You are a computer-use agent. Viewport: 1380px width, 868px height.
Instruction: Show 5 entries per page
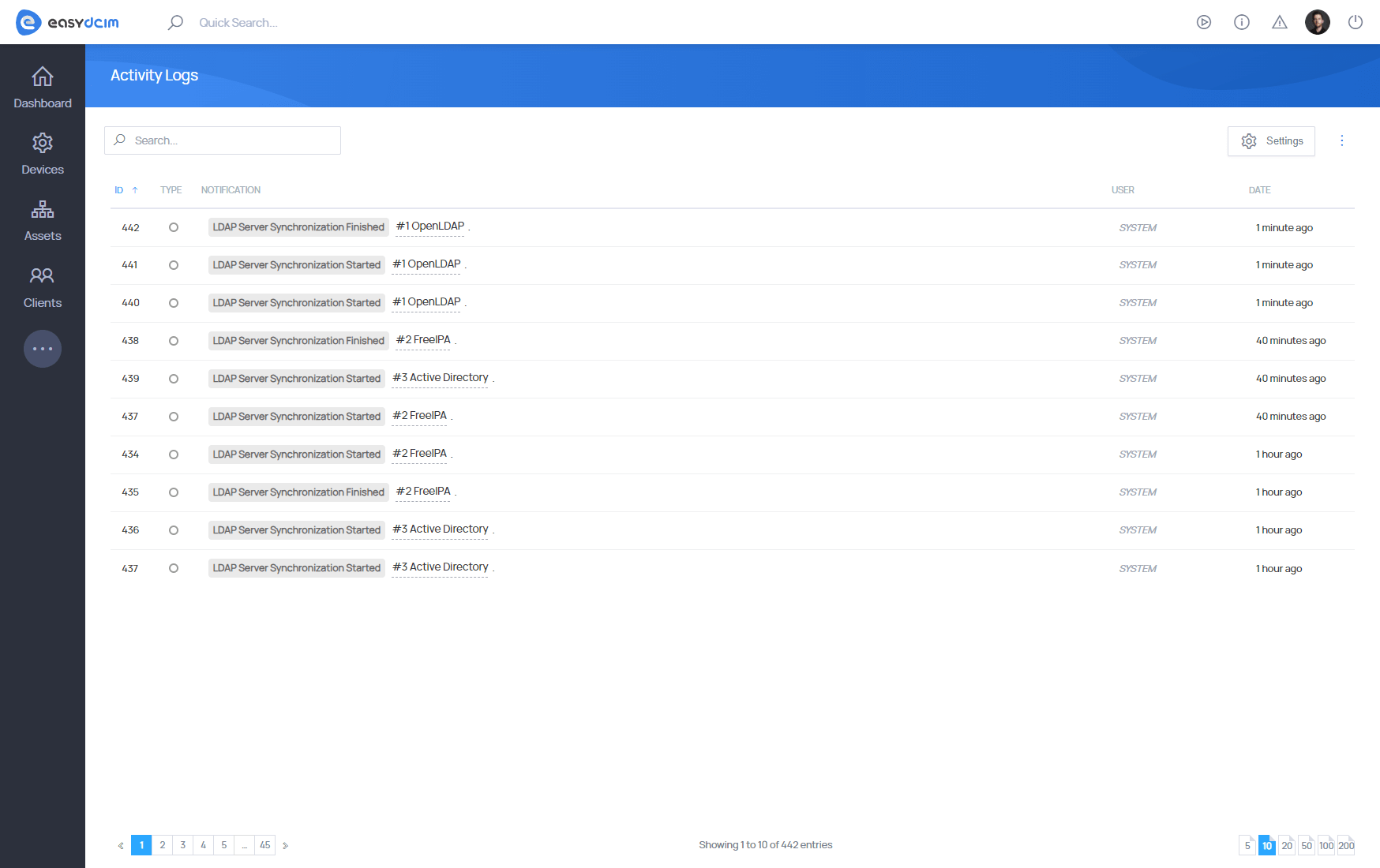pyautogui.click(x=1247, y=845)
